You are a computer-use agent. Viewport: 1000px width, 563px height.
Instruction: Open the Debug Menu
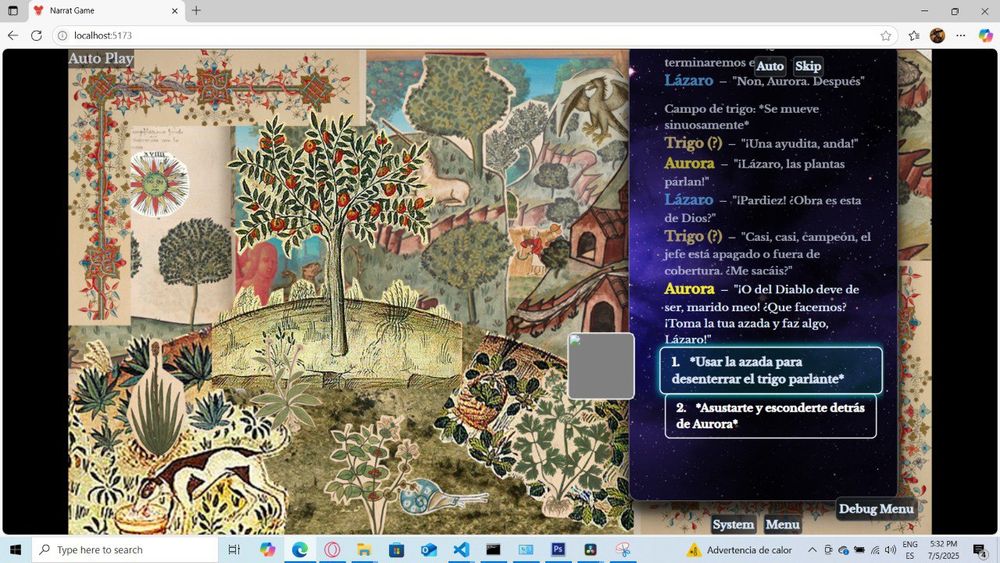876,509
